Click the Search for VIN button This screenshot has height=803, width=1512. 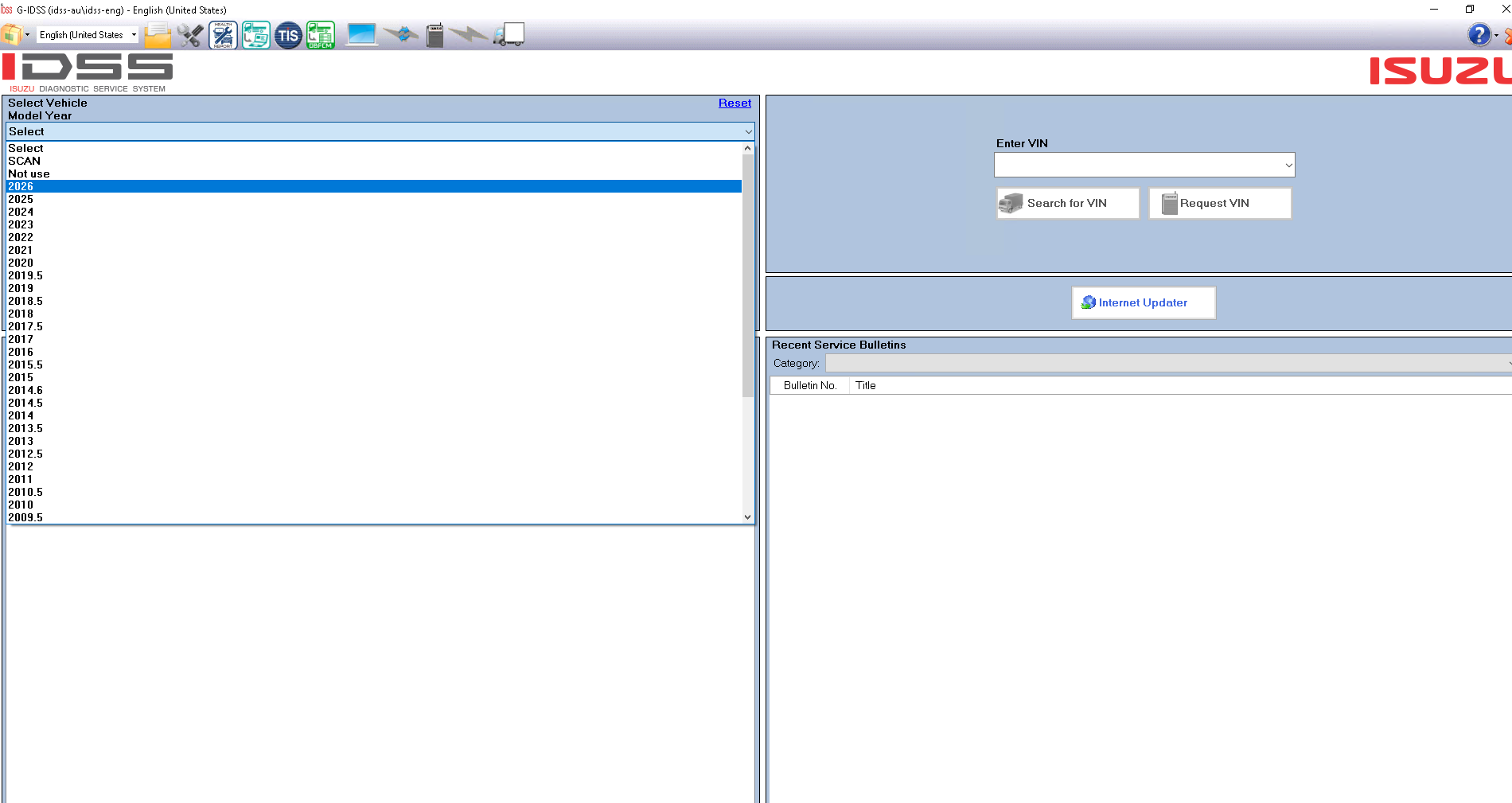pos(1068,203)
